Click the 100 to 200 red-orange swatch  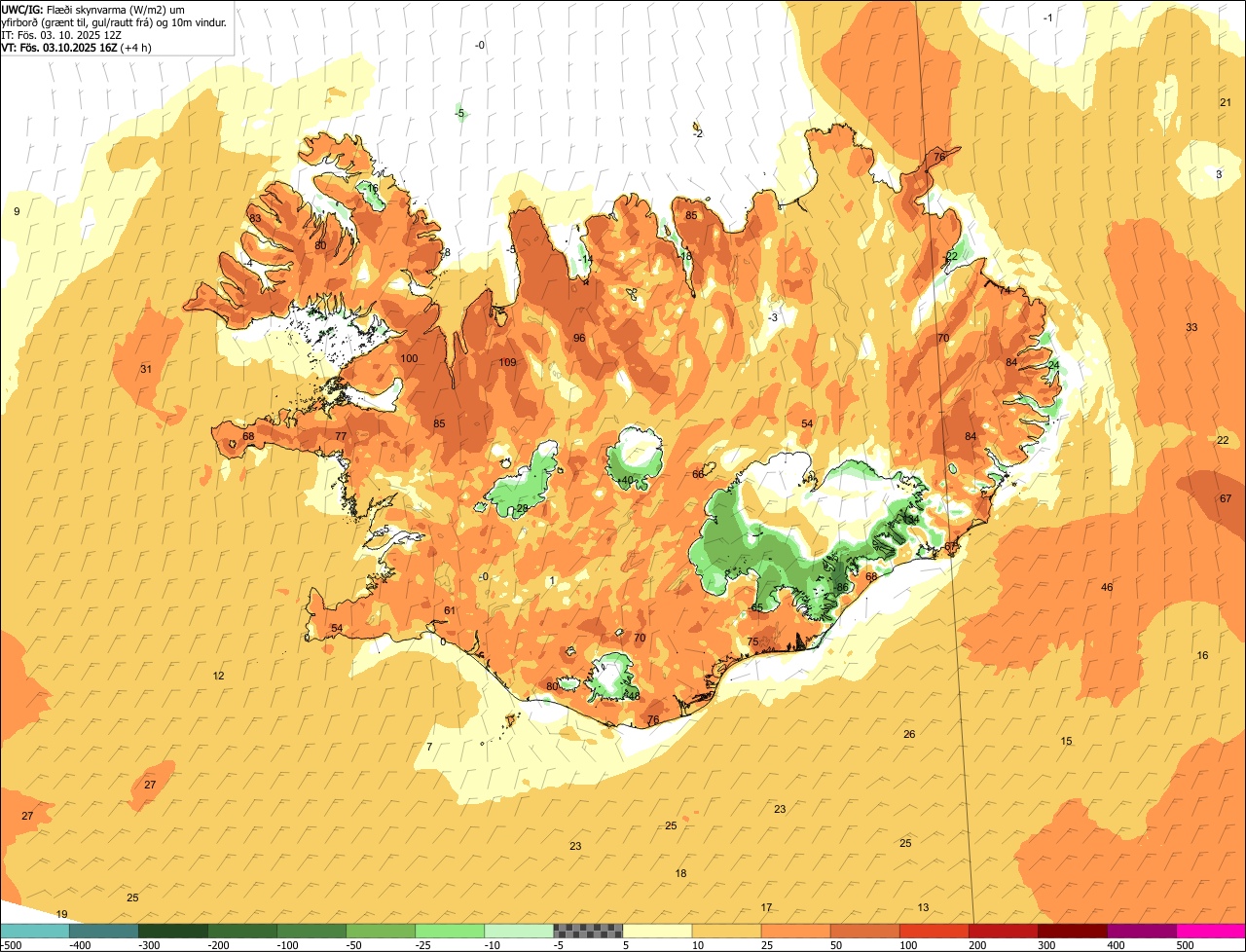(934, 931)
